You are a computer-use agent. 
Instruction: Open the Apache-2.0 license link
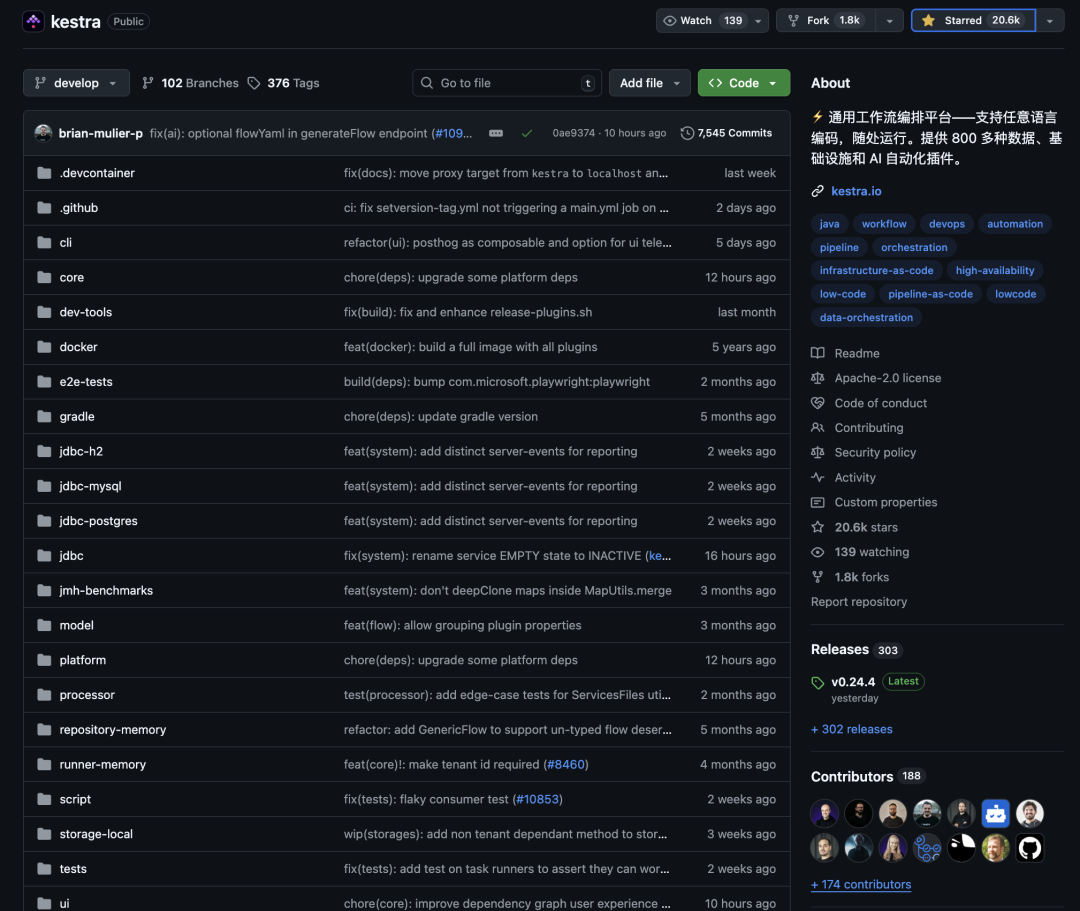tap(888, 378)
